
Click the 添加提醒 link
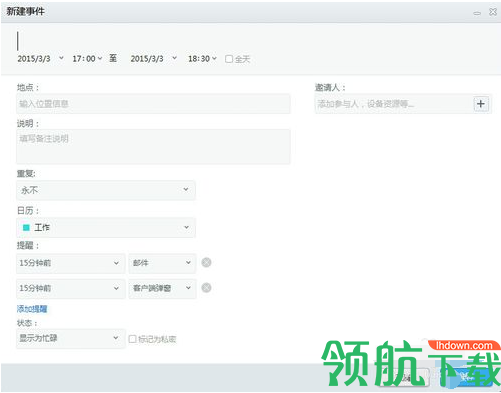32,309
